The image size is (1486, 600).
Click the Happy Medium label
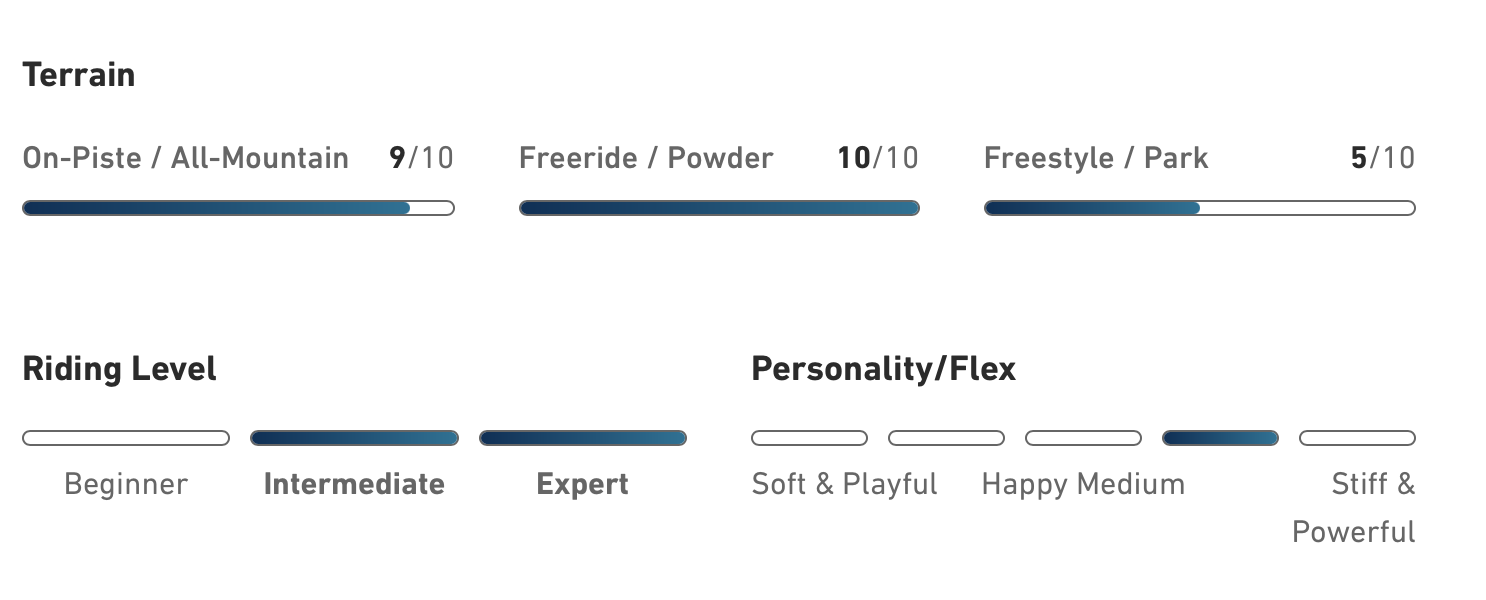coord(1083,485)
